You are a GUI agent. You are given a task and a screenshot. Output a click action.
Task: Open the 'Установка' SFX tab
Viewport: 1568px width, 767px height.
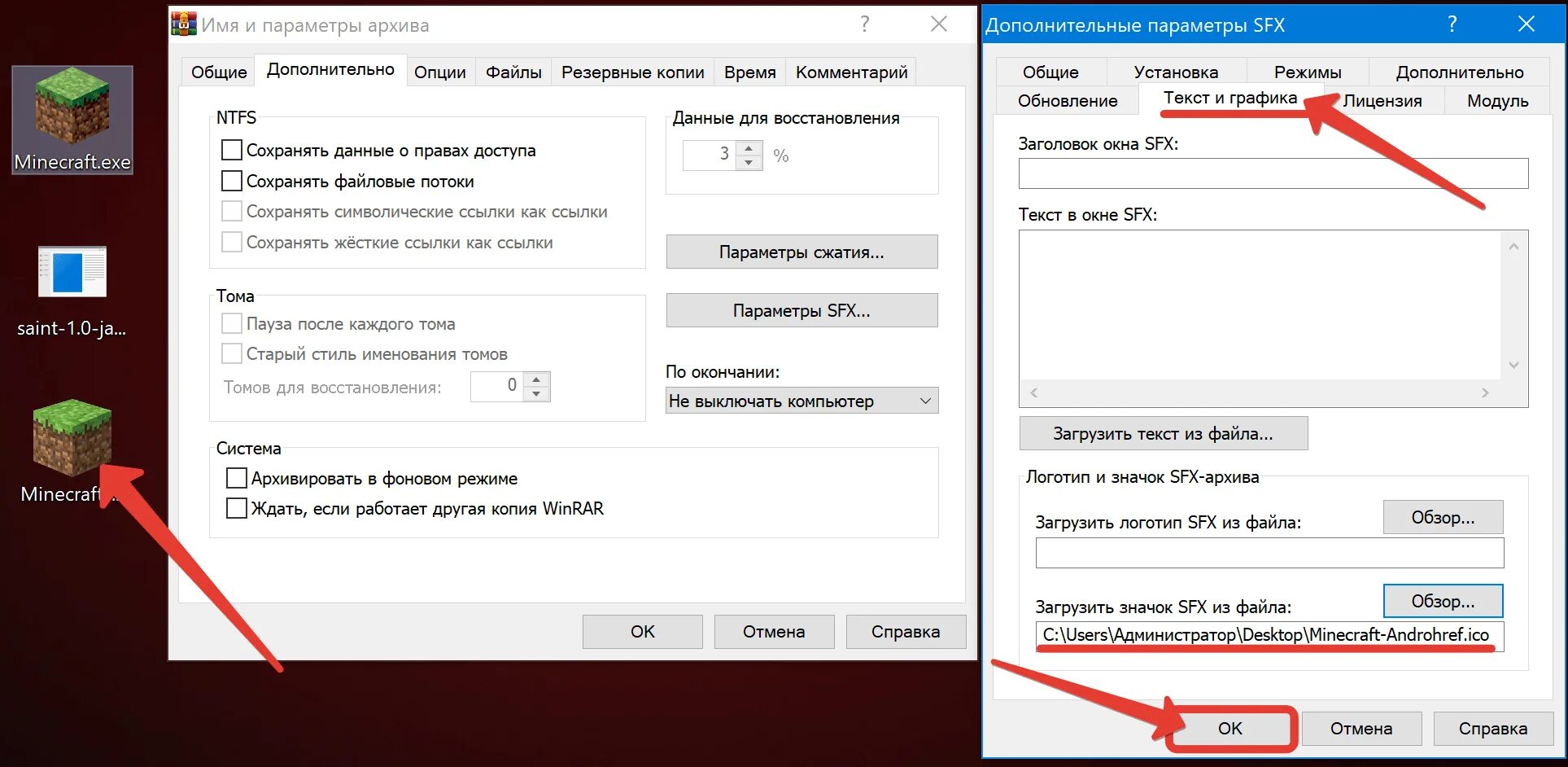coord(1176,72)
